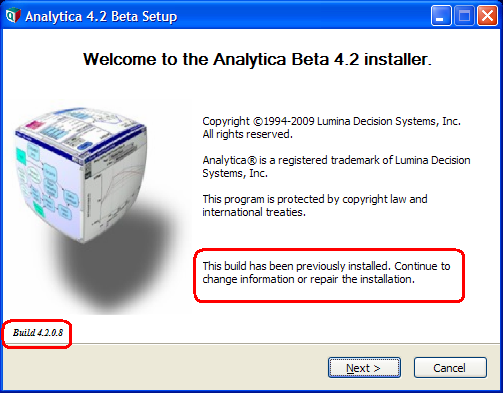This screenshot has height=393, width=503.
Task: Click the international treaties text line
Action: coord(254,212)
